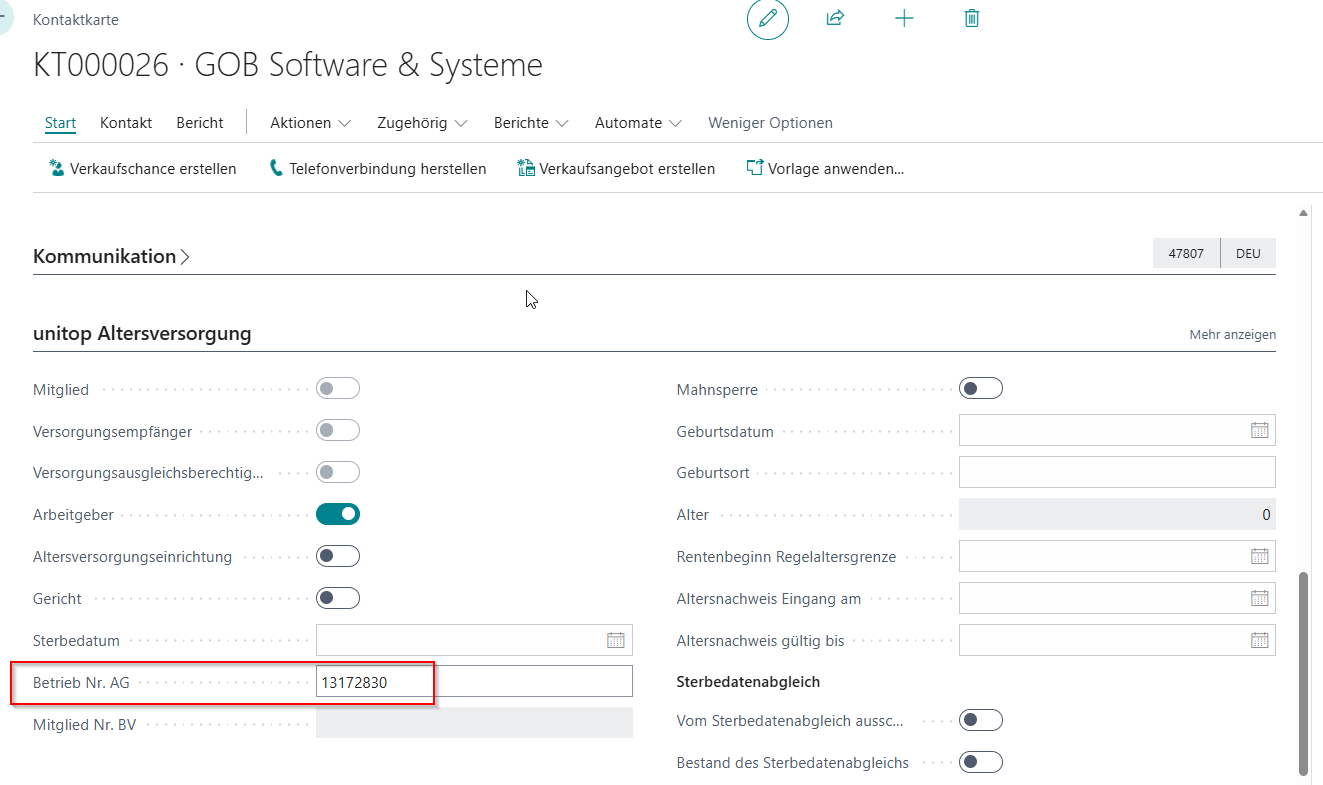The height and width of the screenshot is (785, 1323).
Task: Switch to the Kontakt tab
Action: click(x=126, y=123)
